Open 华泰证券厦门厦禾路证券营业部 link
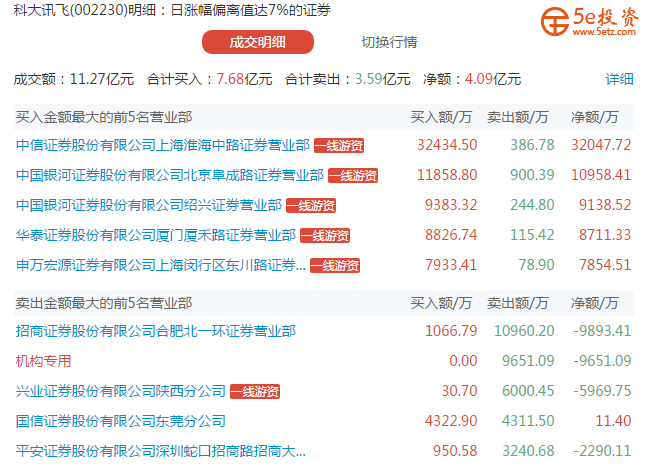This screenshot has width=645, height=474. (155, 235)
